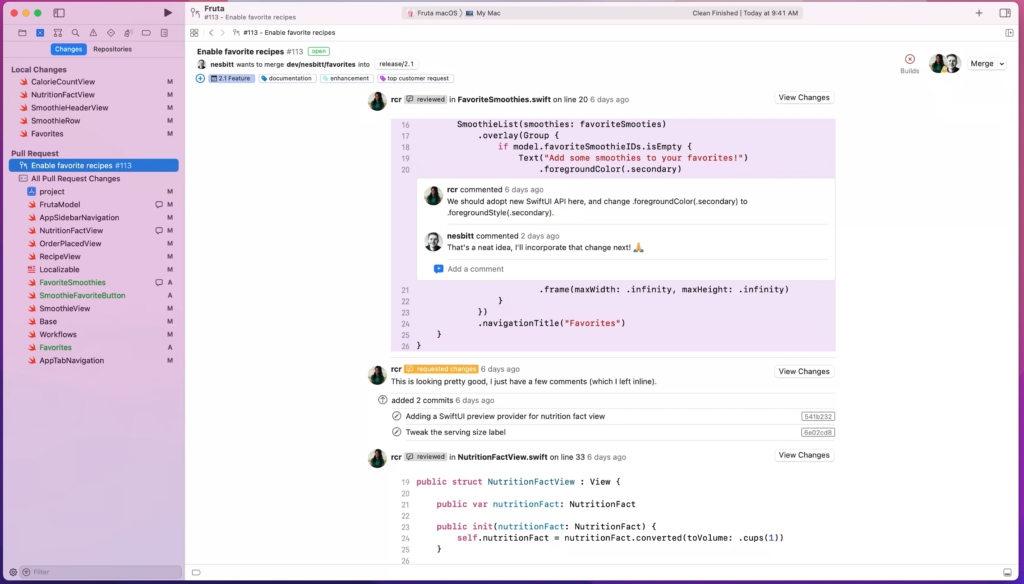Screen dimensions: 1024x584
Task: Switch to the Repositories tab
Action: click(112, 49)
